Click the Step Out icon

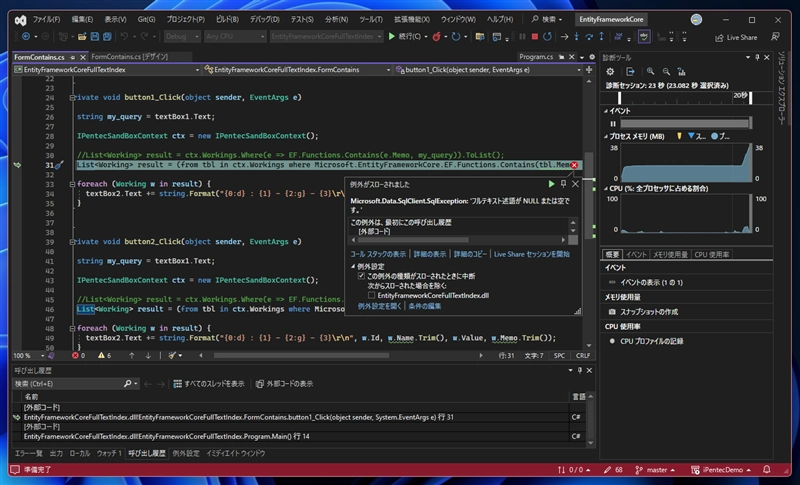pyautogui.click(x=602, y=37)
